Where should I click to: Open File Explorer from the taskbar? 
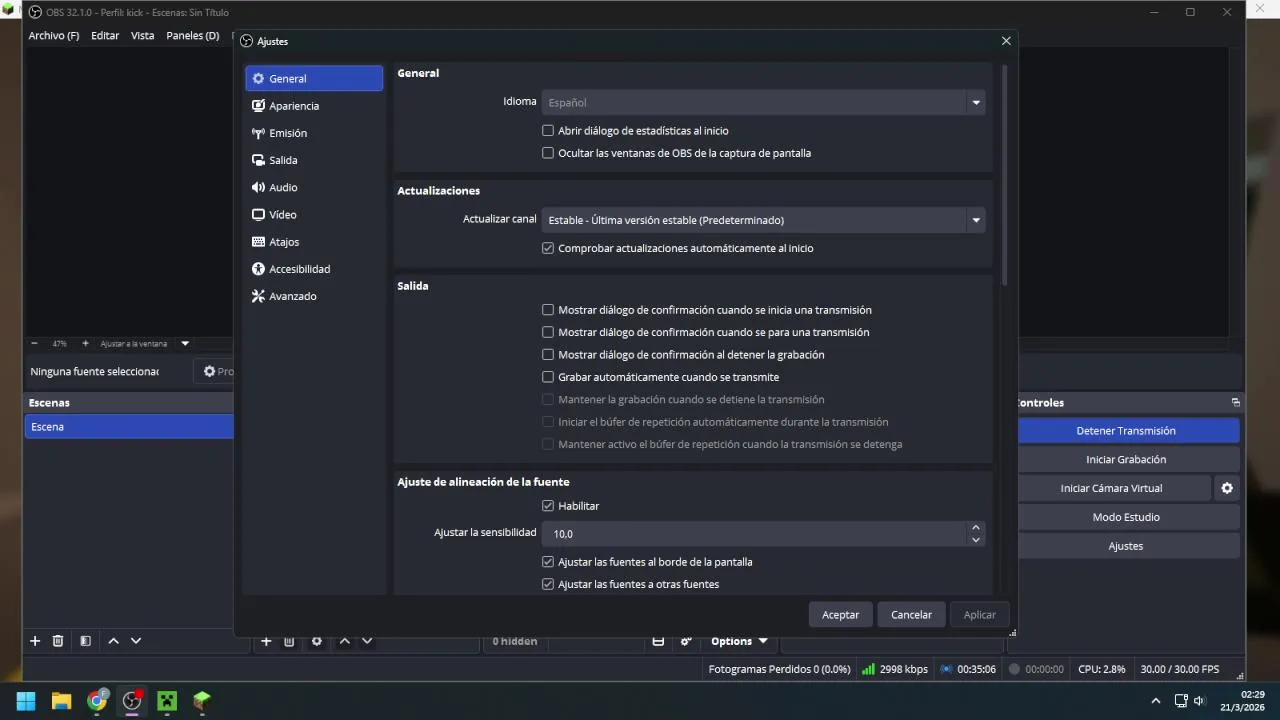61,700
